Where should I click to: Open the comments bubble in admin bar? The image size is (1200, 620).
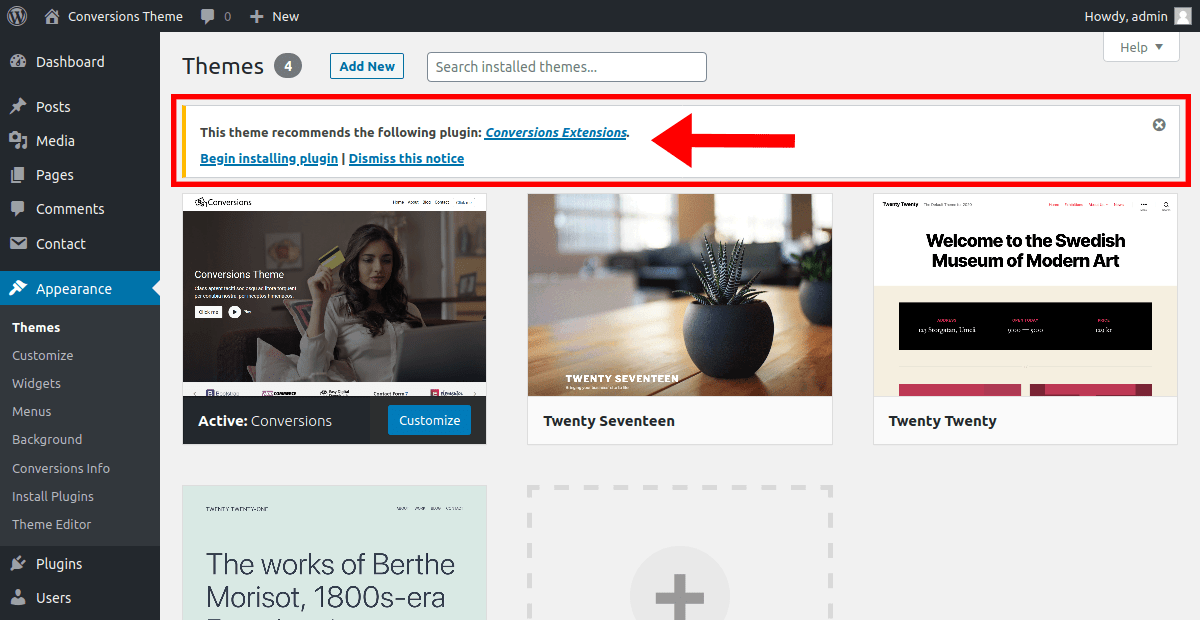tap(207, 16)
